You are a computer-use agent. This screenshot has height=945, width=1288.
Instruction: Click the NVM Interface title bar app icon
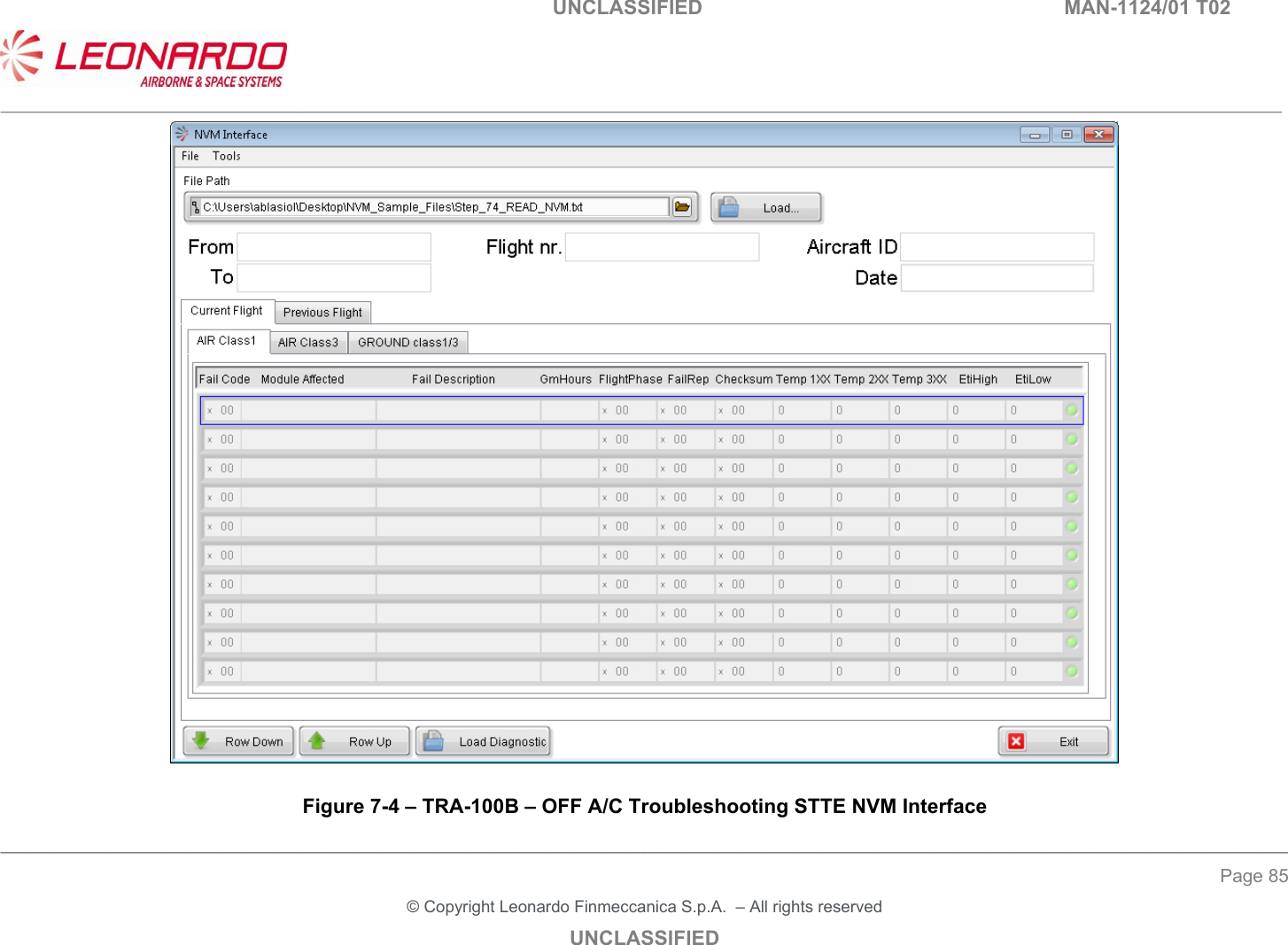click(182, 134)
